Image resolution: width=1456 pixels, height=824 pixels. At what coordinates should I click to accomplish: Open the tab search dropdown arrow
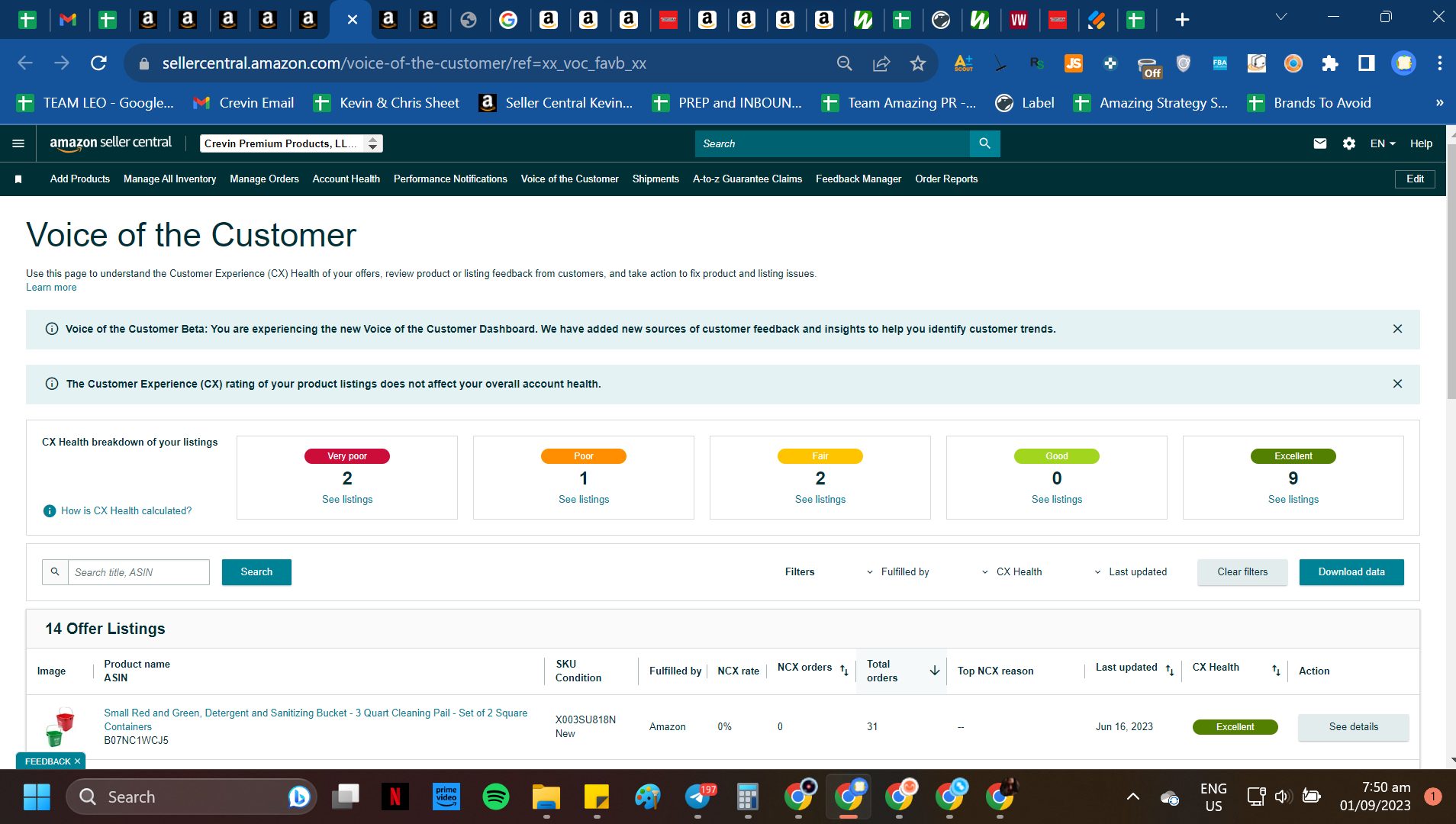[x=1281, y=18]
